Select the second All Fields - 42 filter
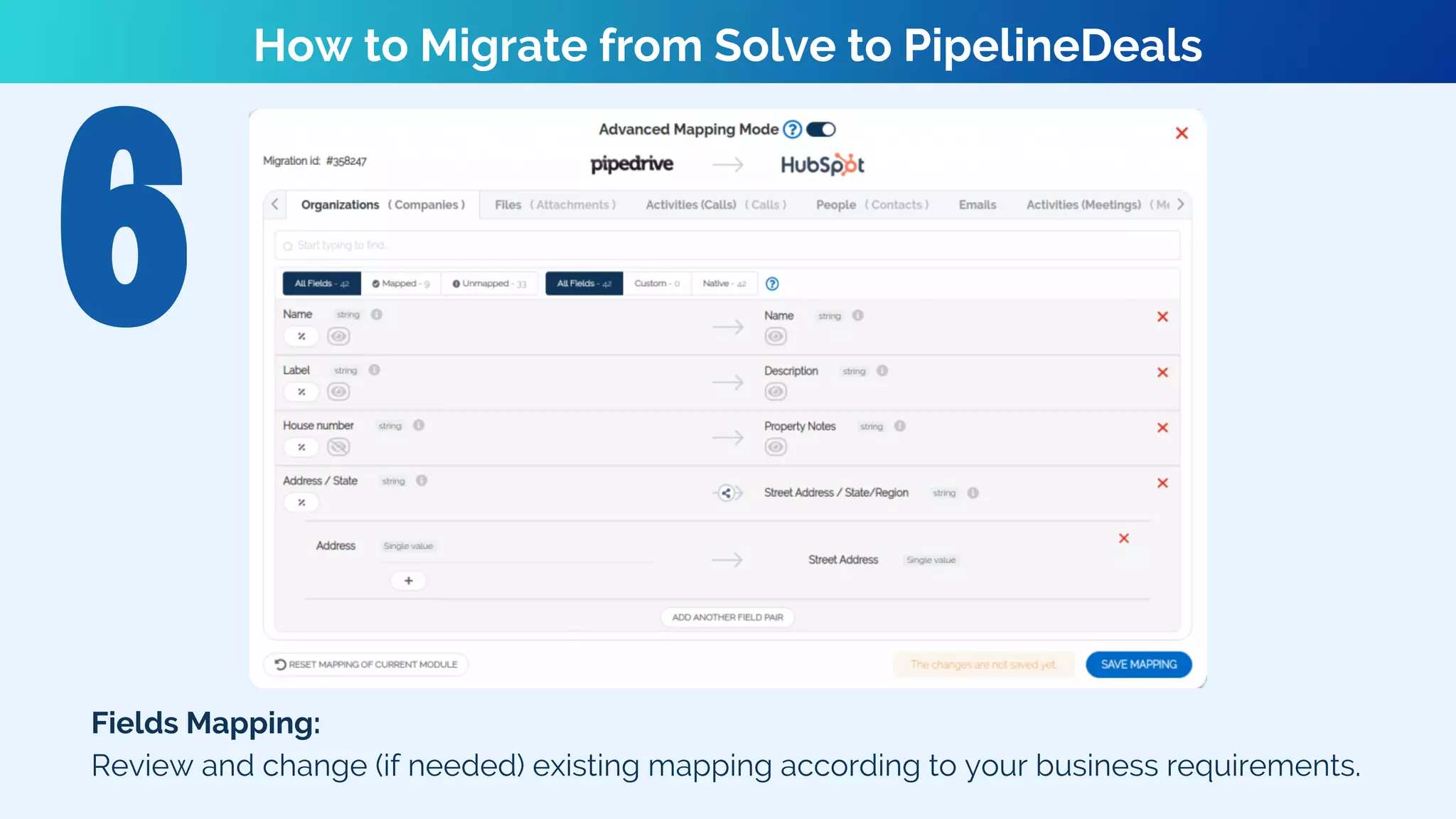 (584, 283)
